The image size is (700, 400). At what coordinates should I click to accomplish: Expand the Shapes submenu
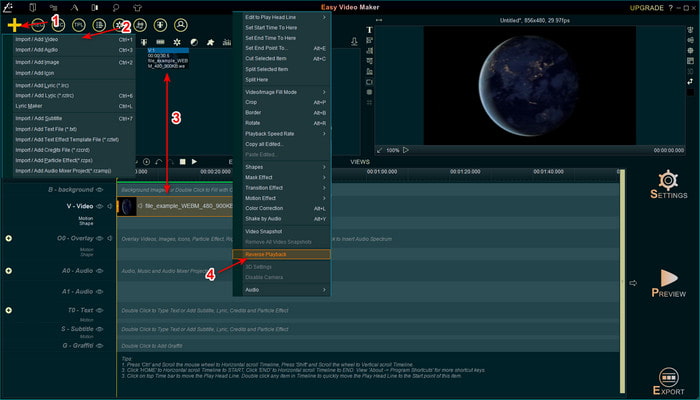(282, 167)
